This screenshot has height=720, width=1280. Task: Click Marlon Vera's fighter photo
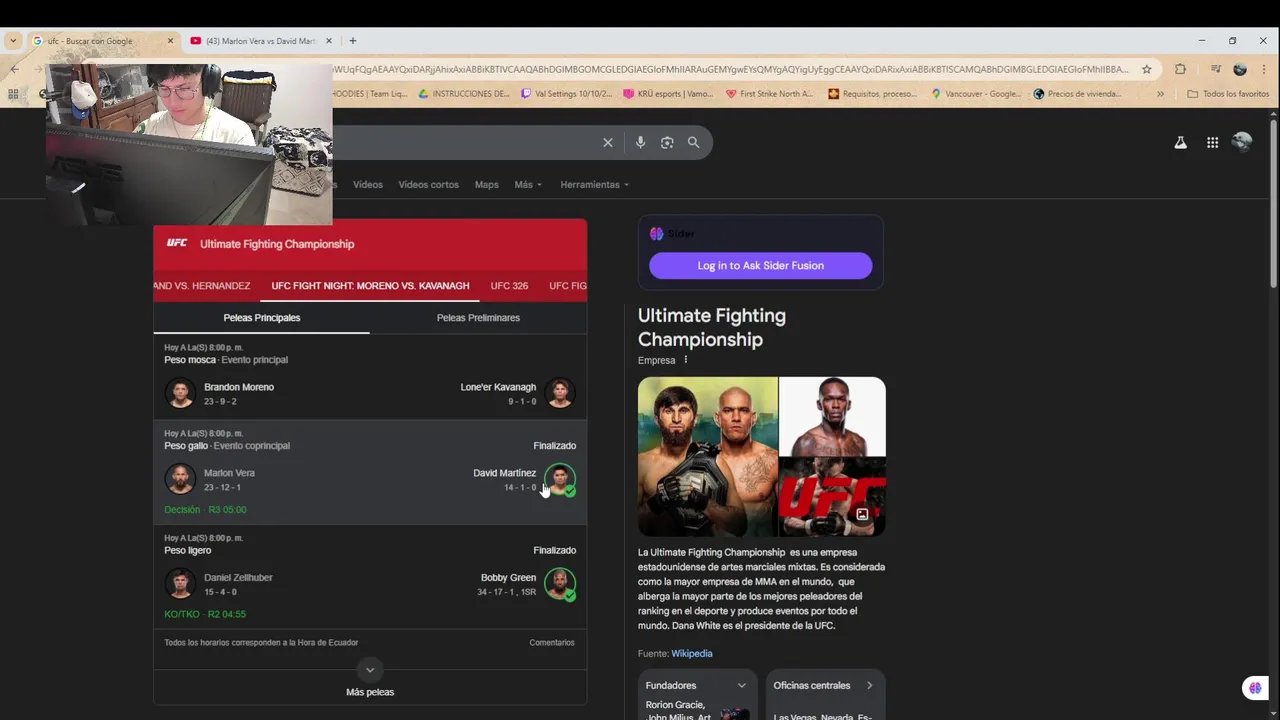(x=180, y=479)
